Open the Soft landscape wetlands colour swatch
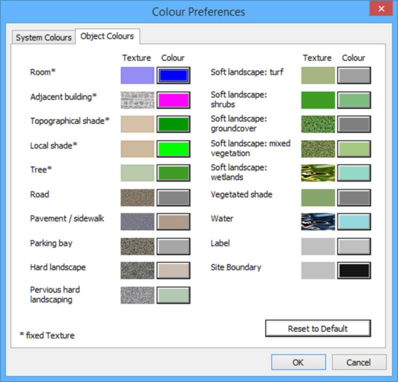Viewport: 398px width, 382px height. pyautogui.click(x=354, y=173)
